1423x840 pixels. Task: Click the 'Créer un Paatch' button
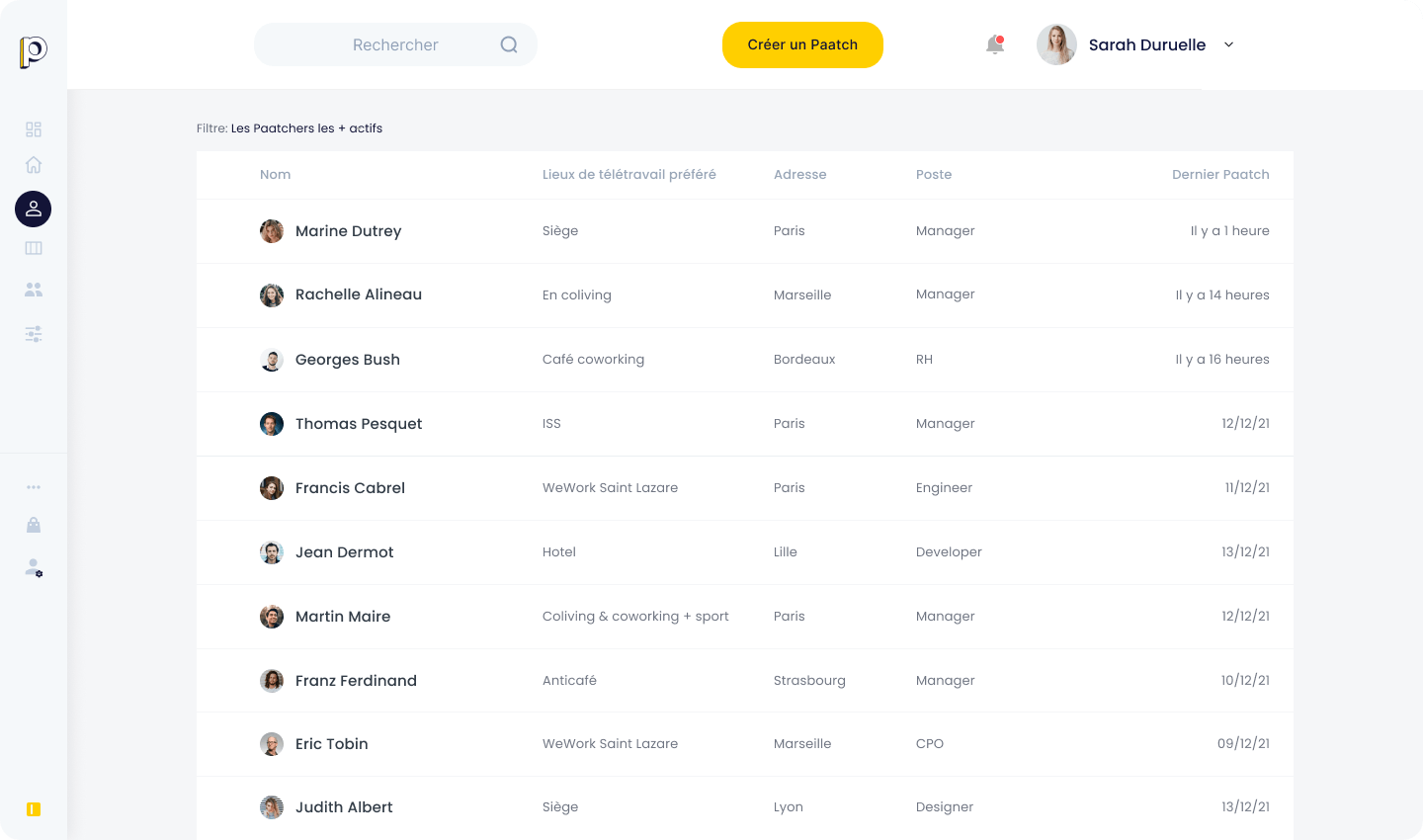coord(802,44)
